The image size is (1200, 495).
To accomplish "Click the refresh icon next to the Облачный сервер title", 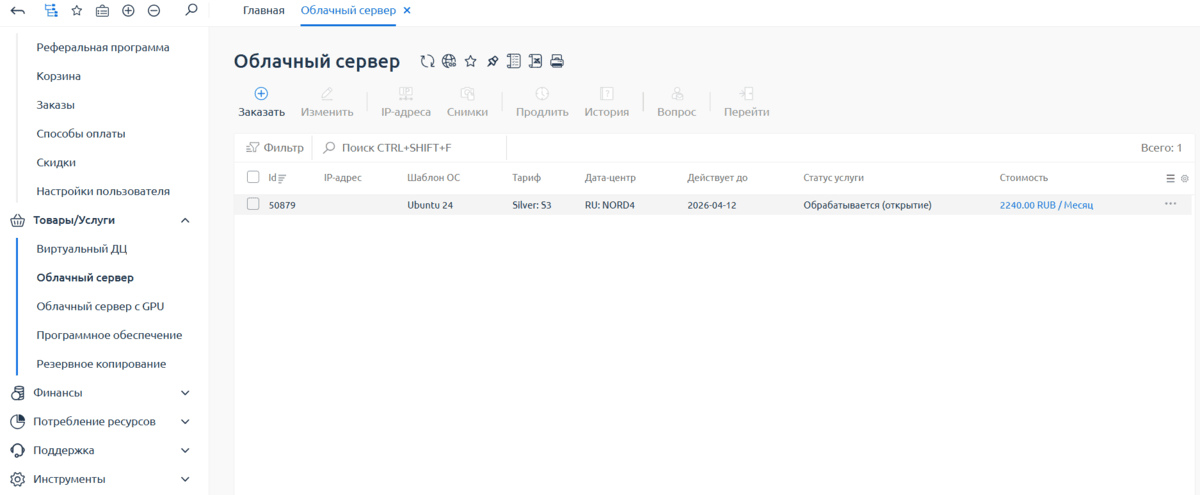I will (427, 61).
